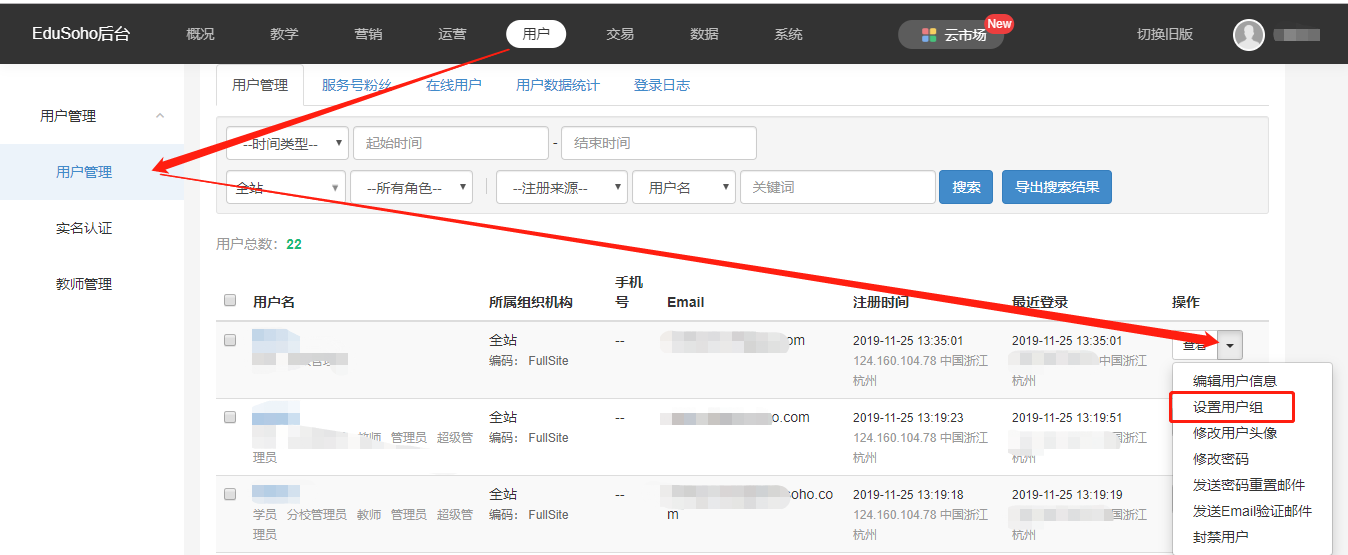
Task: Open the 注册来源 dropdown
Action: coord(561,187)
